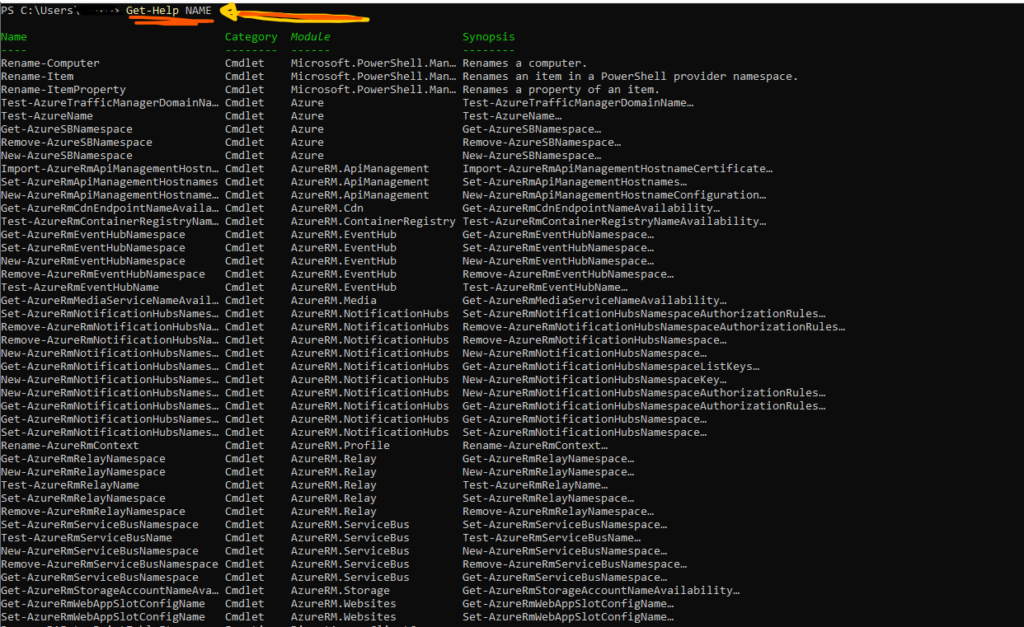This screenshot has width=1024, height=627.
Task: Select "Set-AzureRmApiManagementHostnames" in the Name column
Action: pos(109,182)
